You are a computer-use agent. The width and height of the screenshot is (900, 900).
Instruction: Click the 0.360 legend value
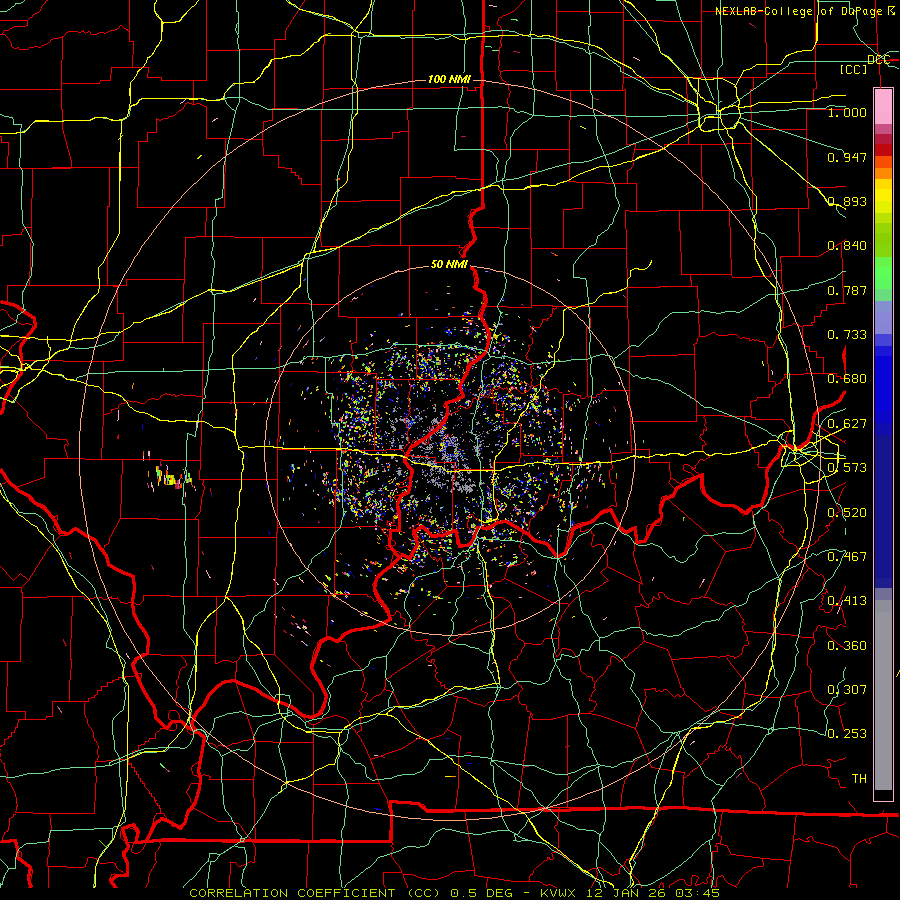pos(847,646)
